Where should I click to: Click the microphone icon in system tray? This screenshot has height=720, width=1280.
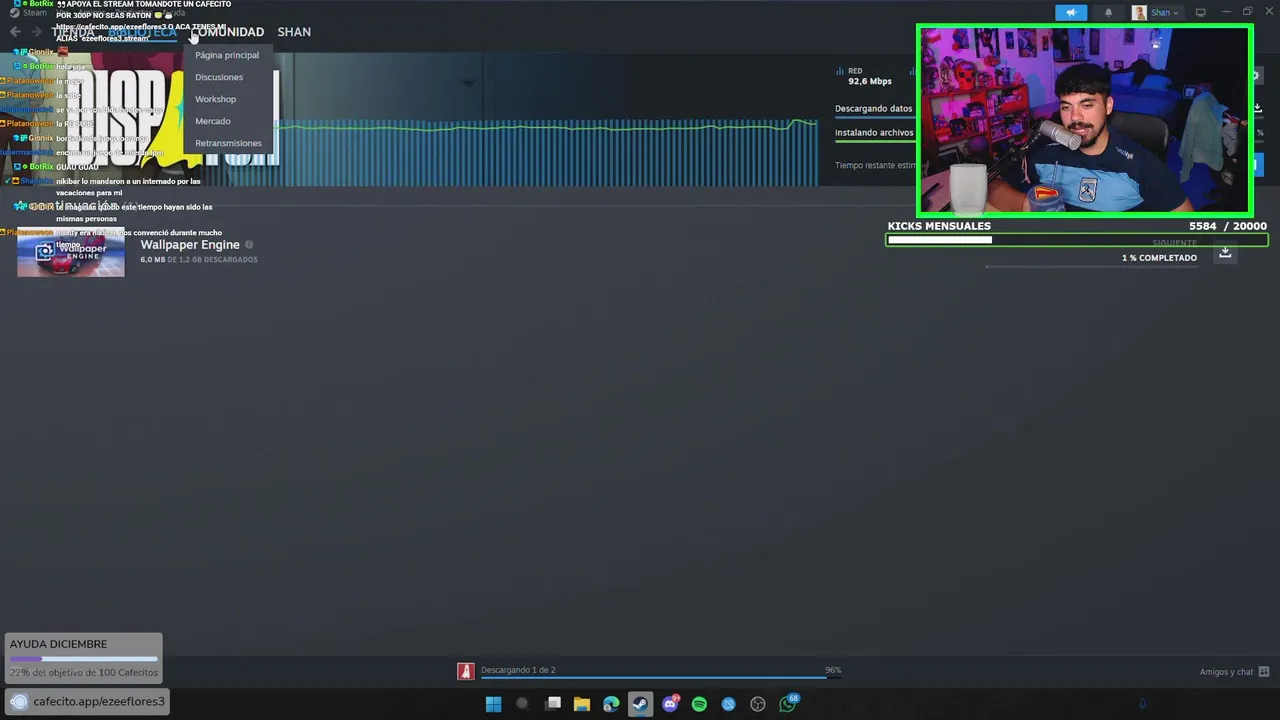point(1142,704)
